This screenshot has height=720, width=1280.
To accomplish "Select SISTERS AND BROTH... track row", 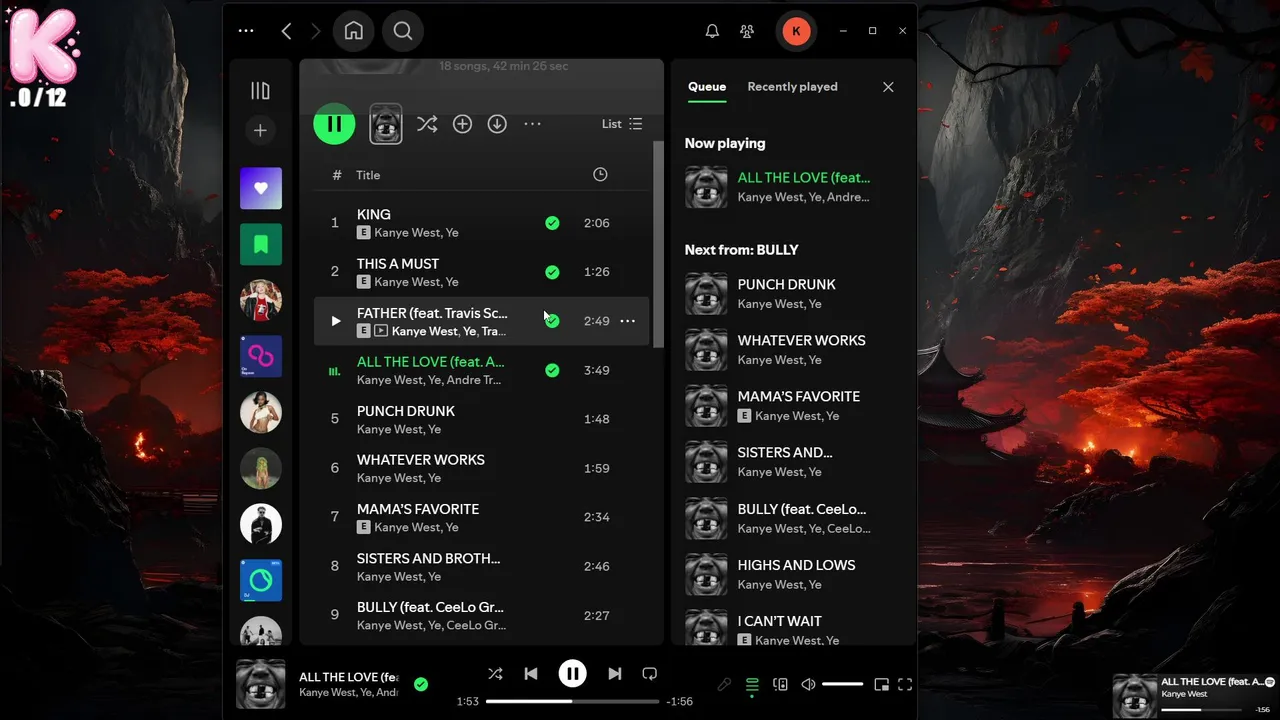I will click(x=481, y=566).
